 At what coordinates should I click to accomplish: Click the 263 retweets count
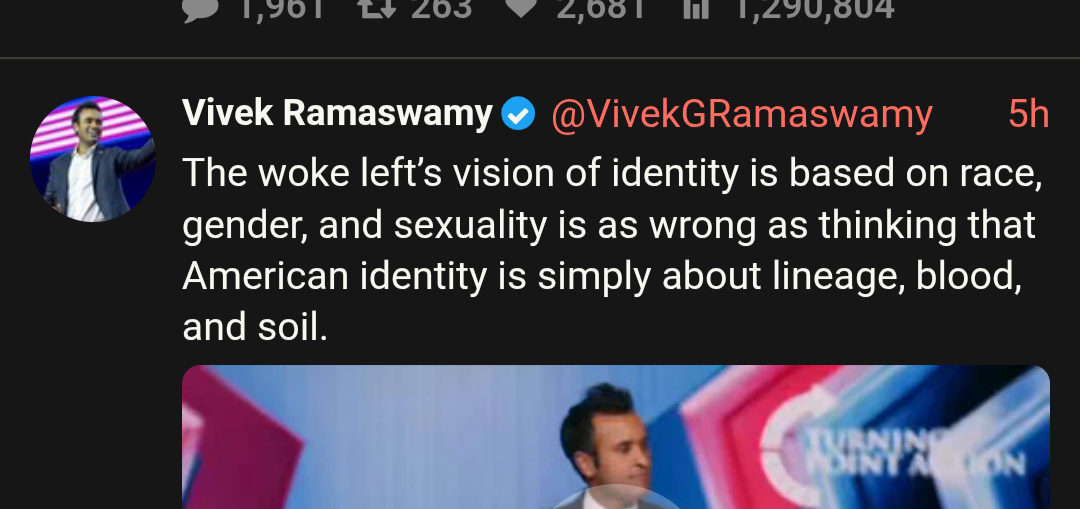click(x=441, y=9)
